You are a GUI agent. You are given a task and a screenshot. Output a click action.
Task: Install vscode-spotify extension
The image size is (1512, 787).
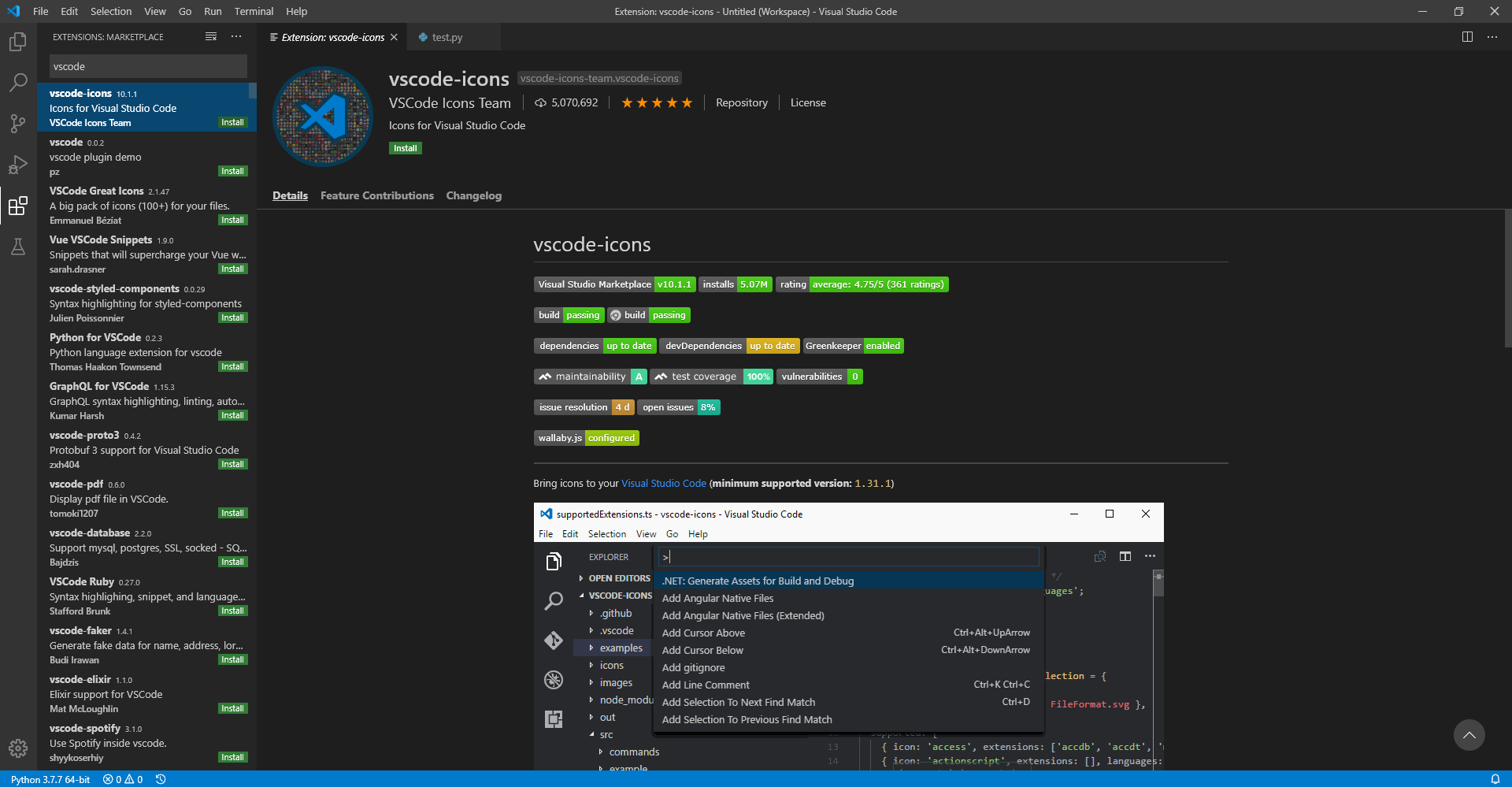[x=232, y=757]
